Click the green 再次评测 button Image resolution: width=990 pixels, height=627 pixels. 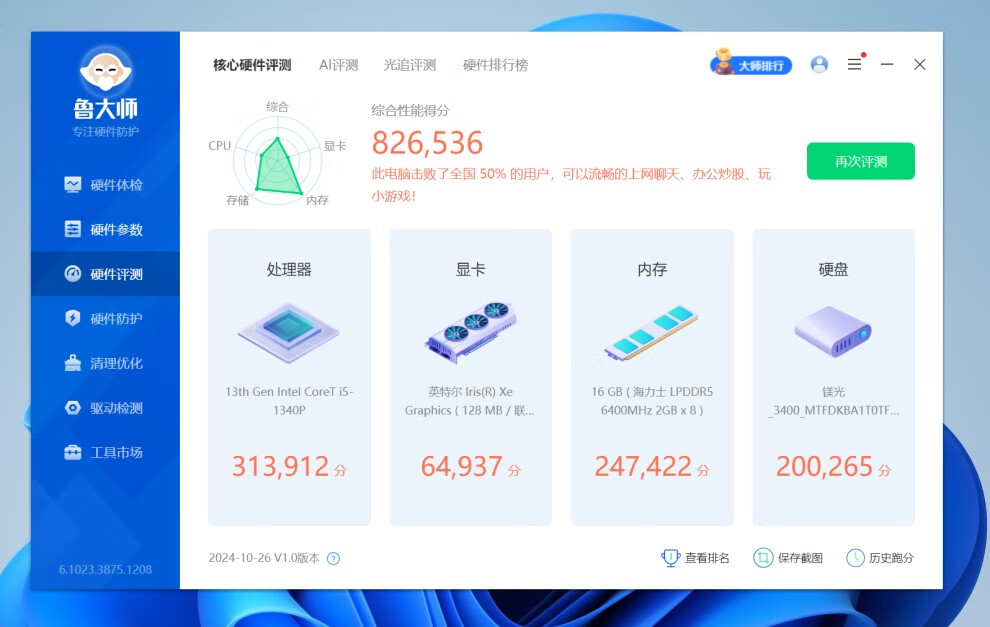pos(861,161)
